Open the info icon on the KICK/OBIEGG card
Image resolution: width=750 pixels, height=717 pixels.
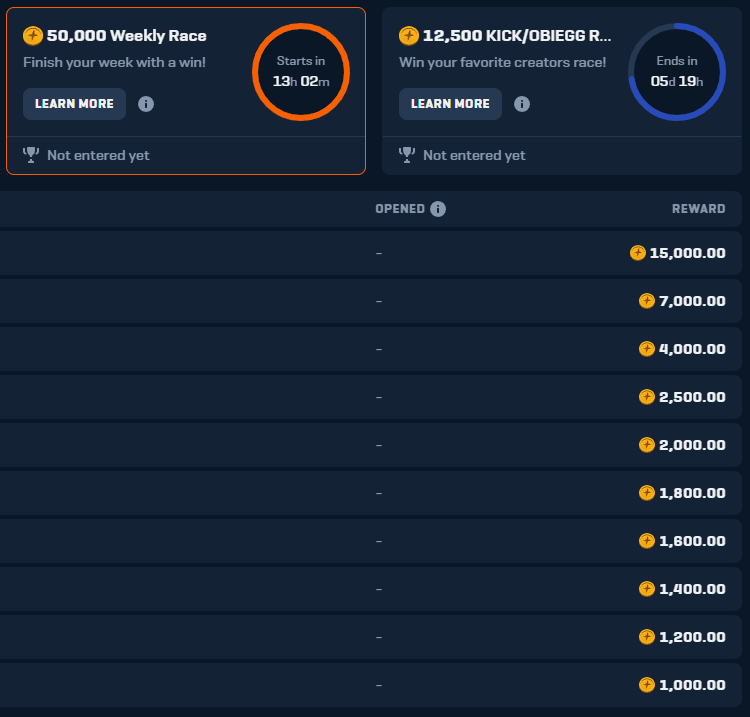pos(522,104)
